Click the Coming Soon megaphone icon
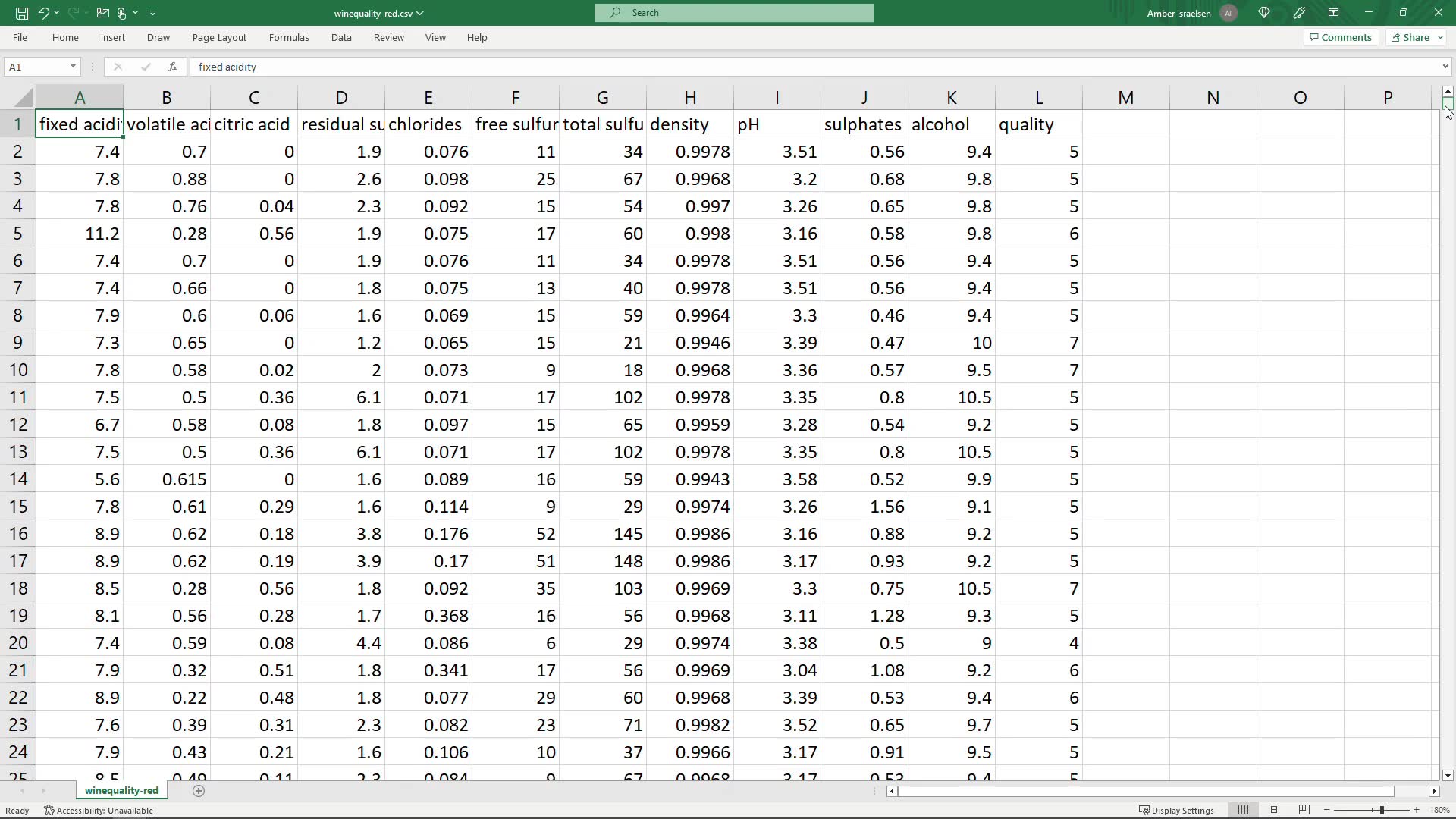This screenshot has width=1456, height=819. pos(1299,13)
